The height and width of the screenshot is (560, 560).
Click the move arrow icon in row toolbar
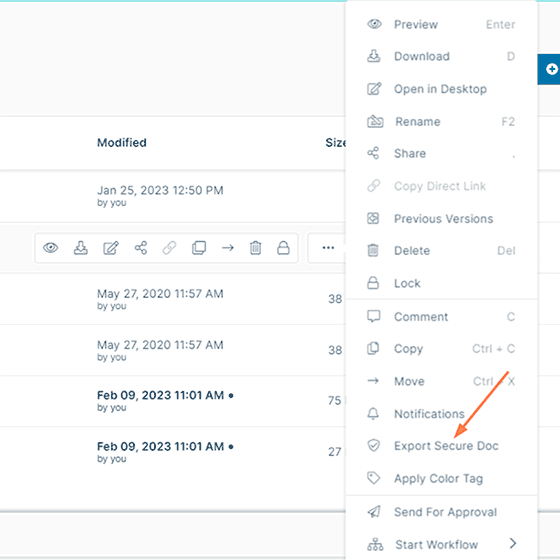(x=228, y=248)
